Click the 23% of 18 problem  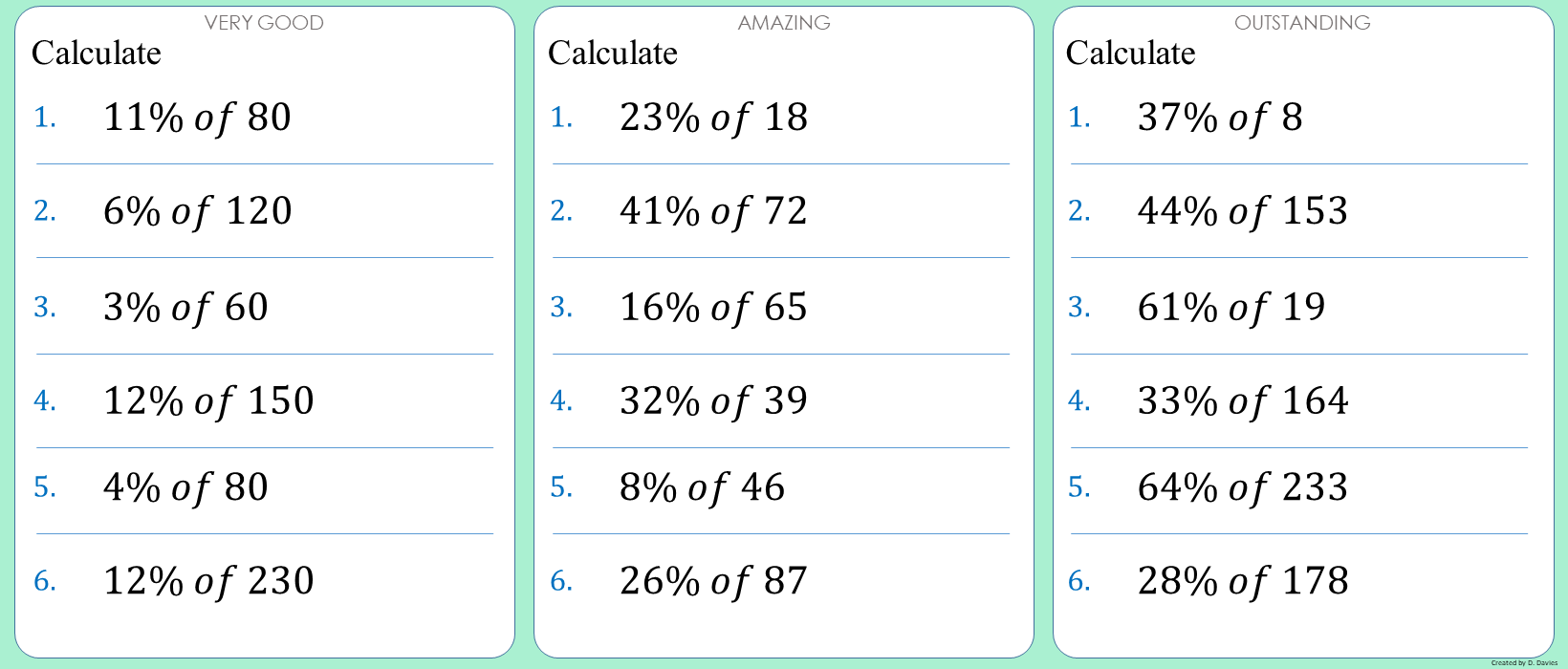[713, 118]
